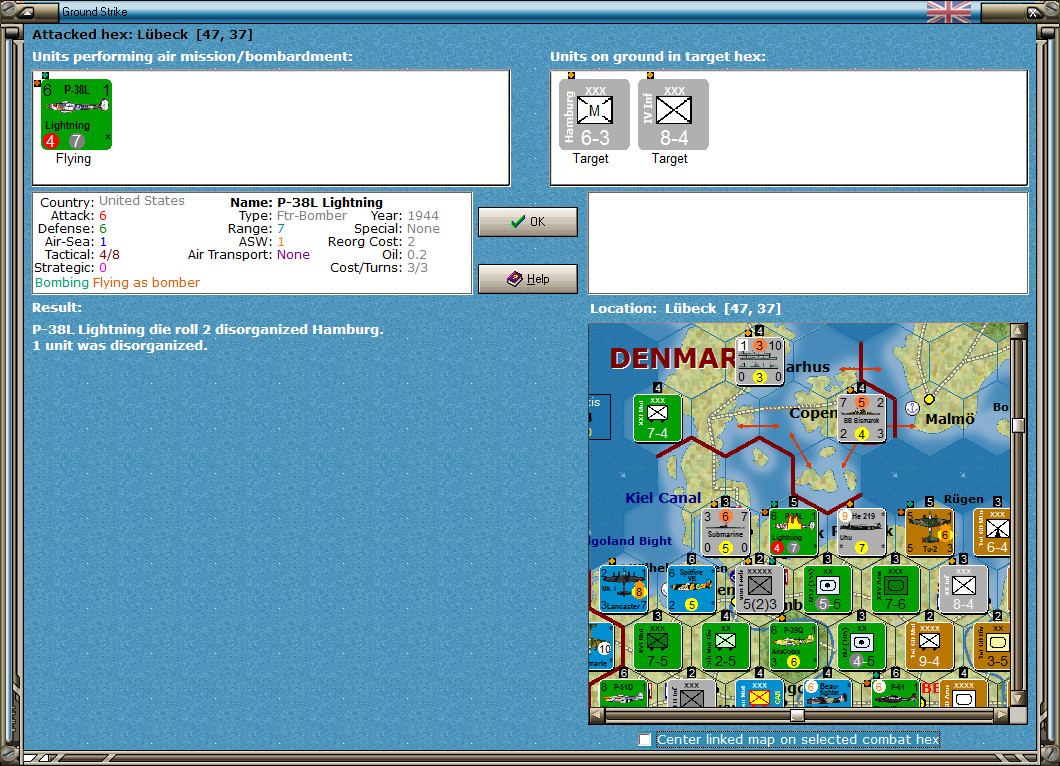The width and height of the screenshot is (1060, 766).
Task: Select the He 219 Uhu air unit on map
Action: 861,532
